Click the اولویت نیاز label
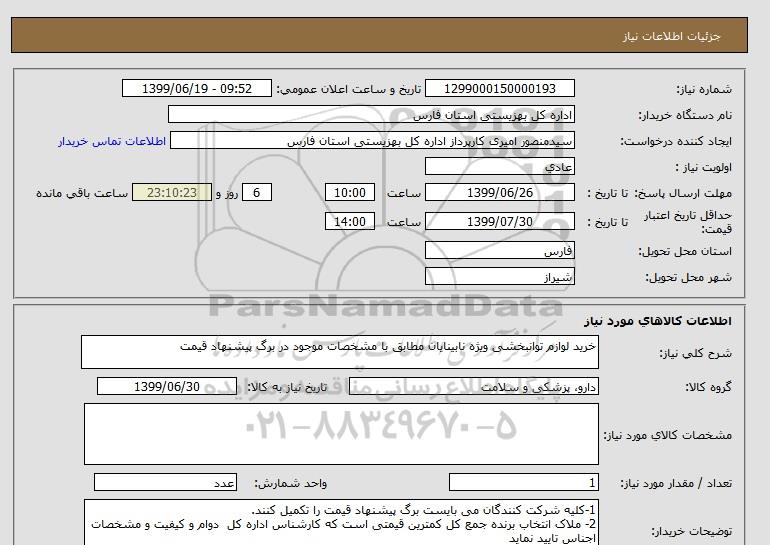The height and width of the screenshot is (545, 770). [x=704, y=167]
